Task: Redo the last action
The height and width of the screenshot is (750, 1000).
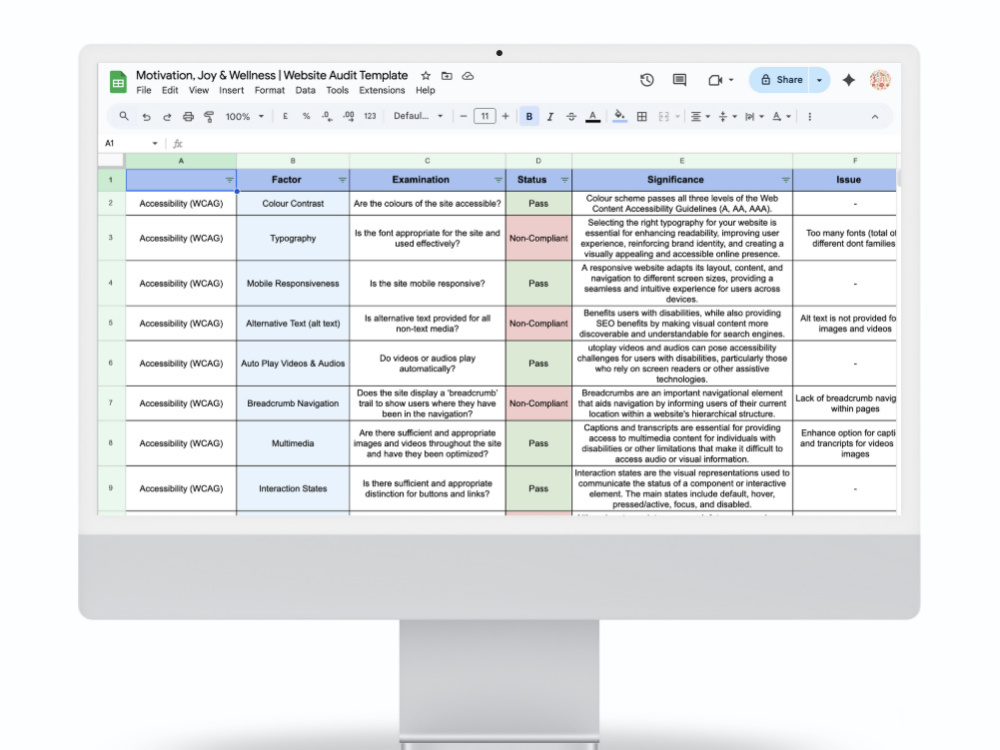Action: click(167, 117)
